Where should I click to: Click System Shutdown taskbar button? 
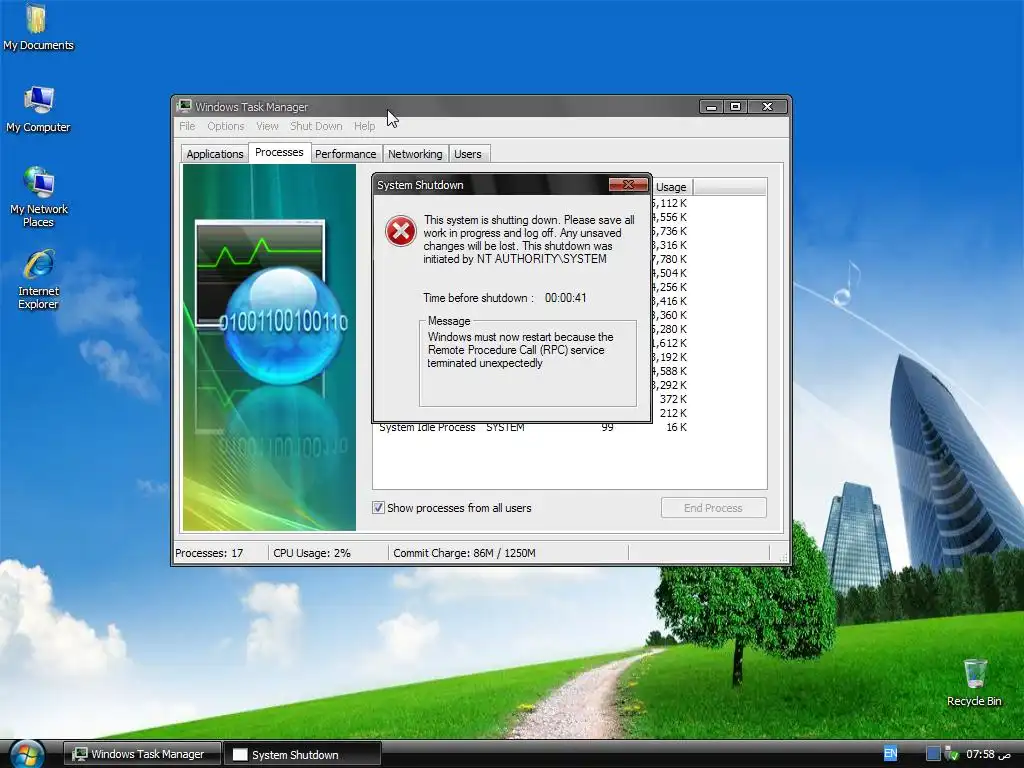pyautogui.click(x=302, y=755)
